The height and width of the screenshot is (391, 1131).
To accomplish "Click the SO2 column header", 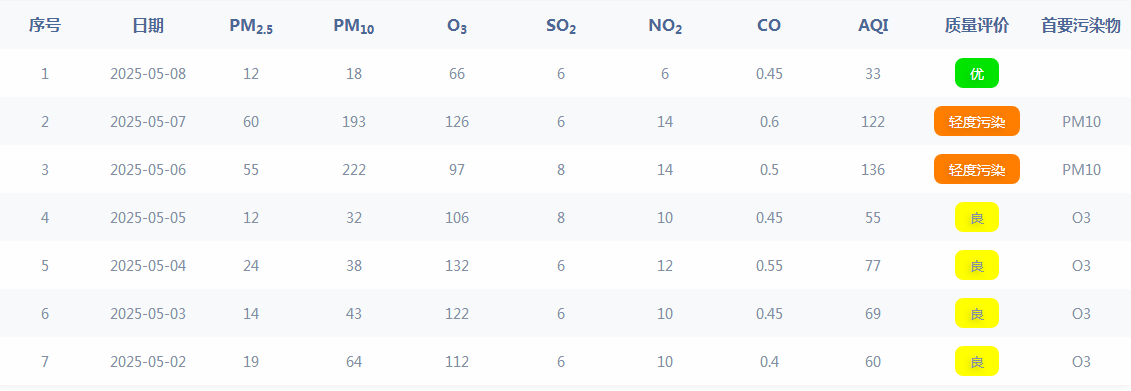I will pos(561,27).
